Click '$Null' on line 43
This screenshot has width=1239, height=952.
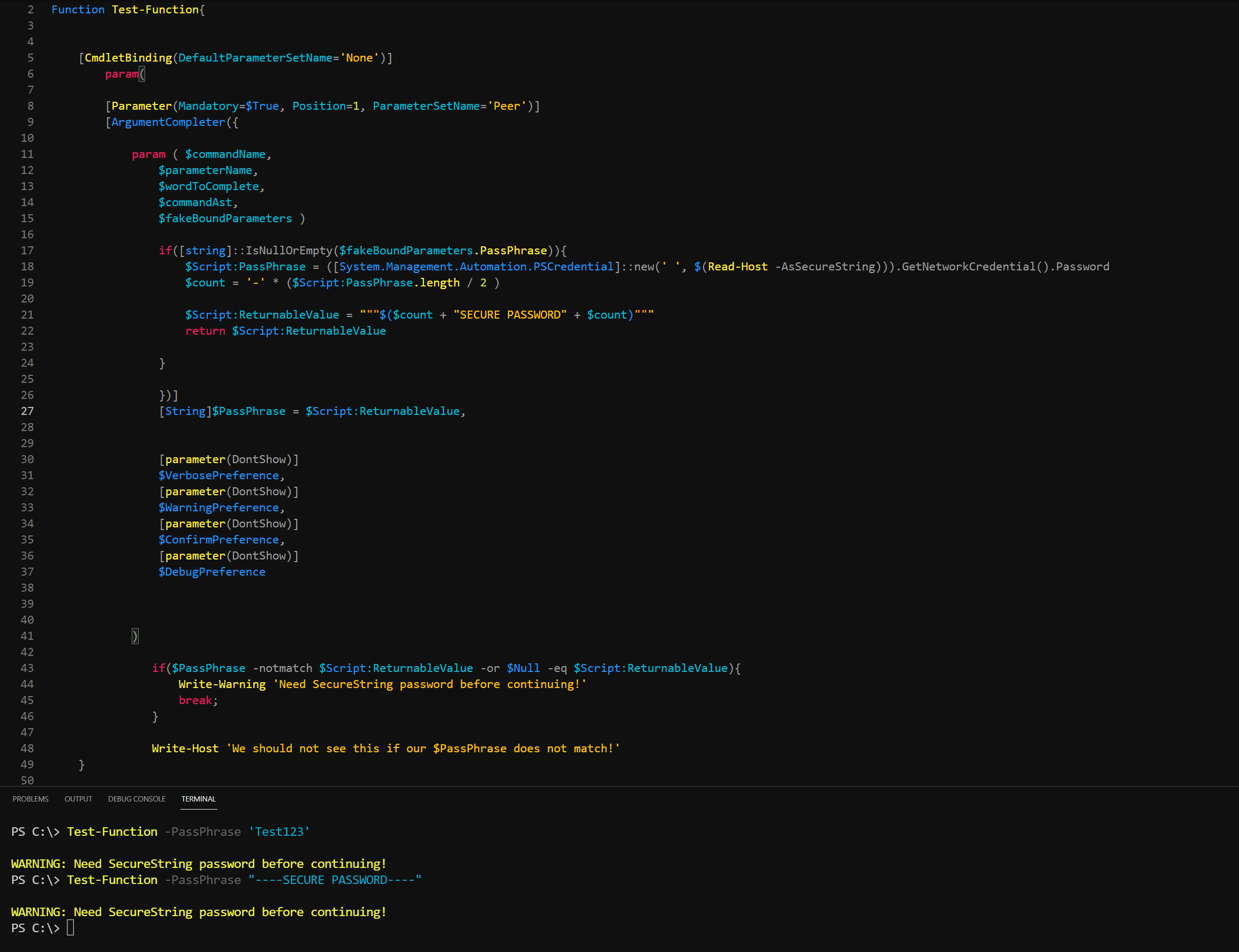coord(524,668)
